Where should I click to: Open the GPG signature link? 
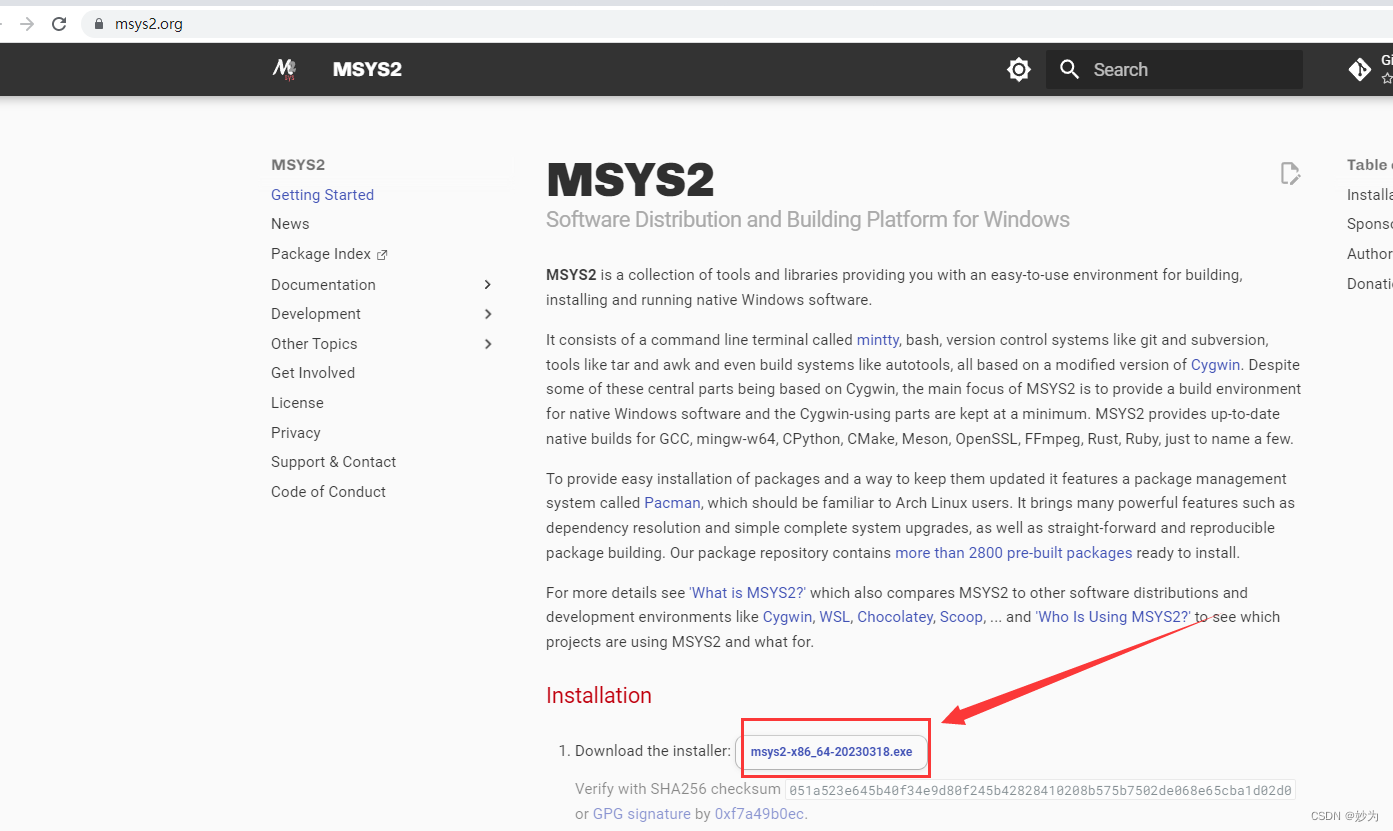tap(641, 814)
